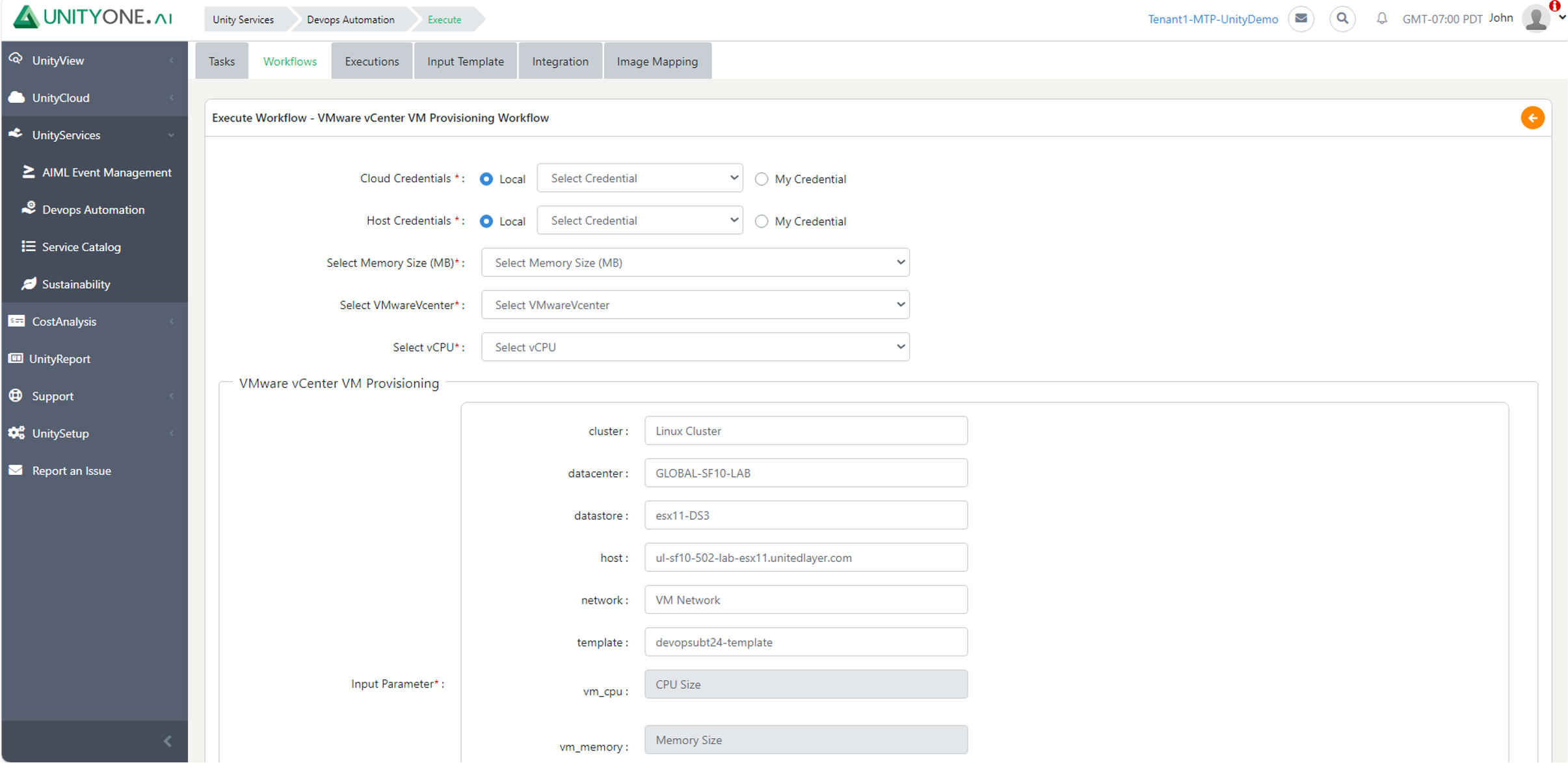Open the Integration tab
This screenshot has width=1568, height=763.
pos(560,61)
